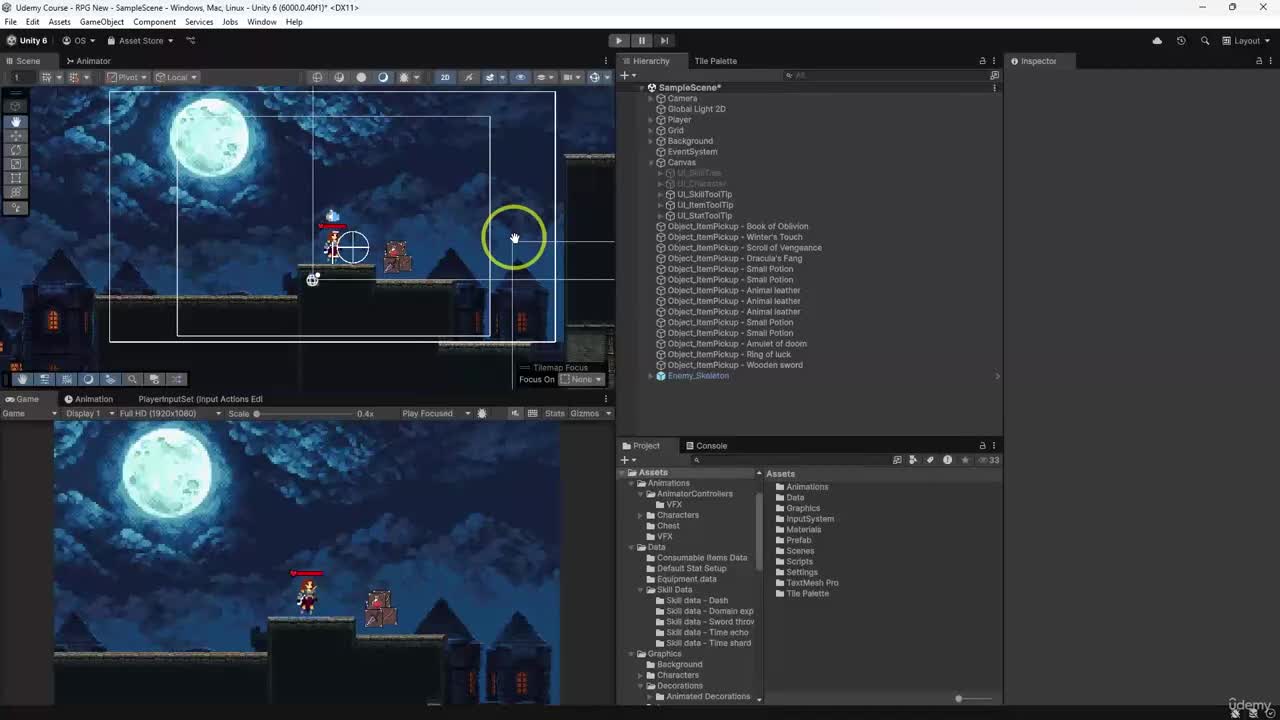Switch to the Animation tab
This screenshot has width=1280, height=720.
[x=88, y=399]
